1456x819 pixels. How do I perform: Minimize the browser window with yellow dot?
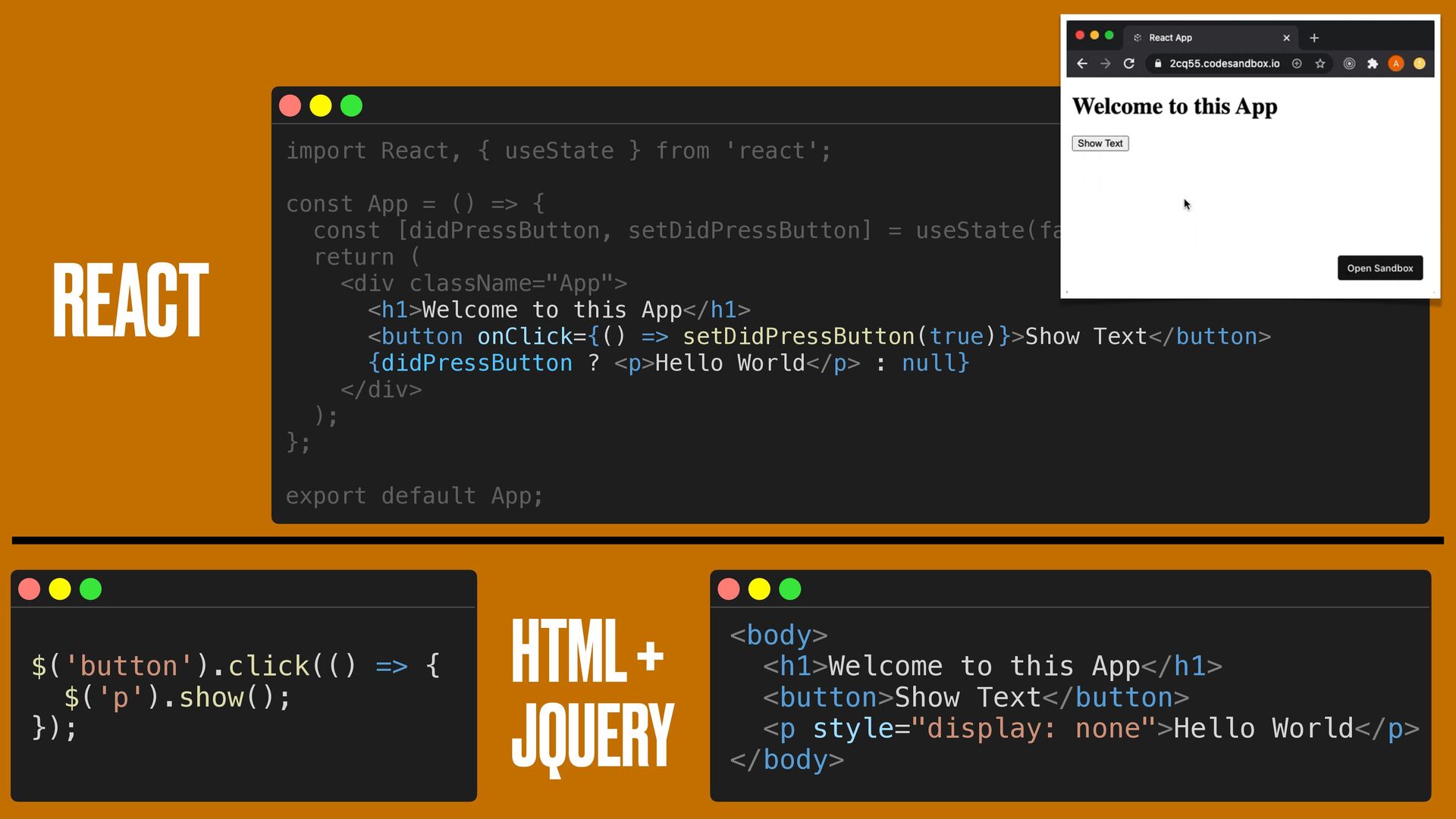[x=1094, y=35]
